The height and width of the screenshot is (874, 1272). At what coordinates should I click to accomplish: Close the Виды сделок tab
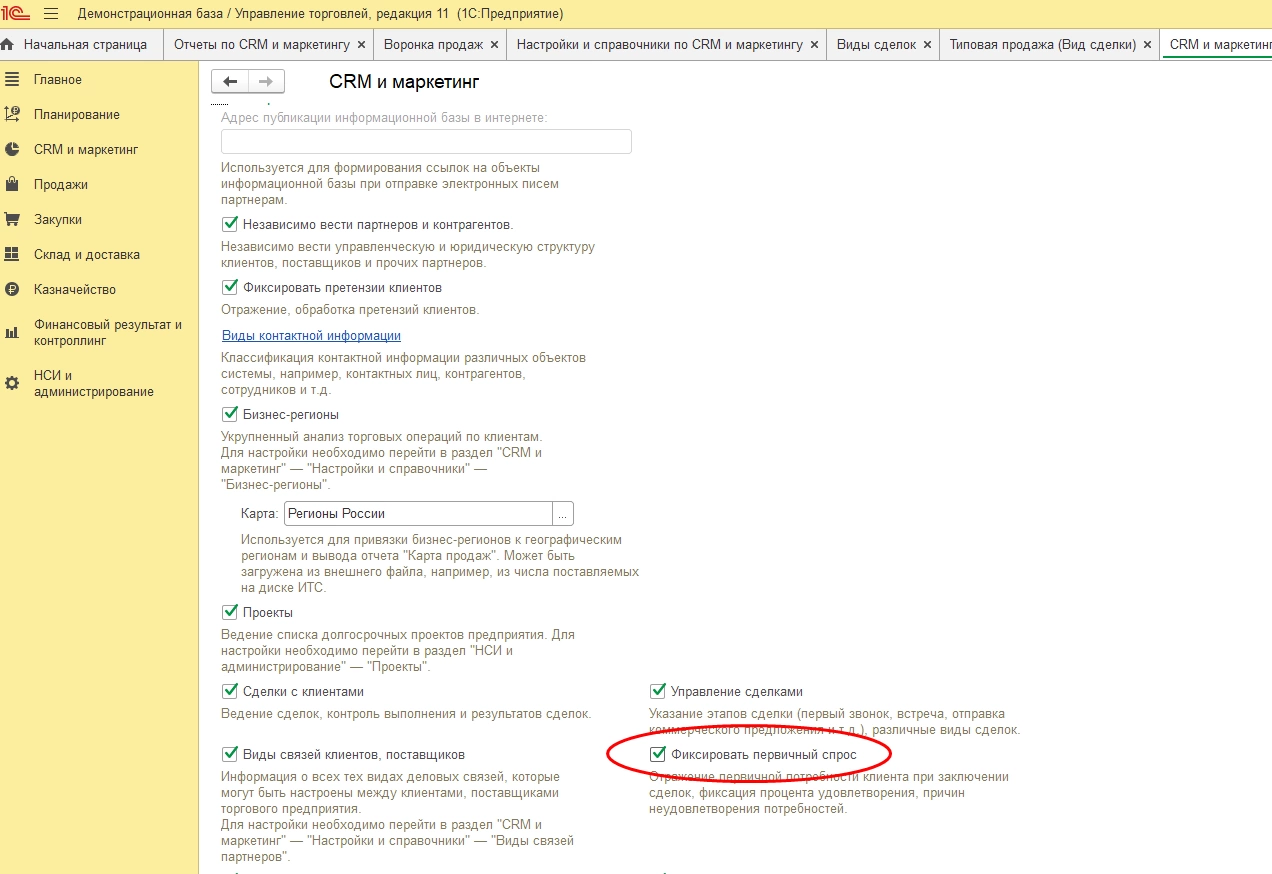tap(927, 45)
